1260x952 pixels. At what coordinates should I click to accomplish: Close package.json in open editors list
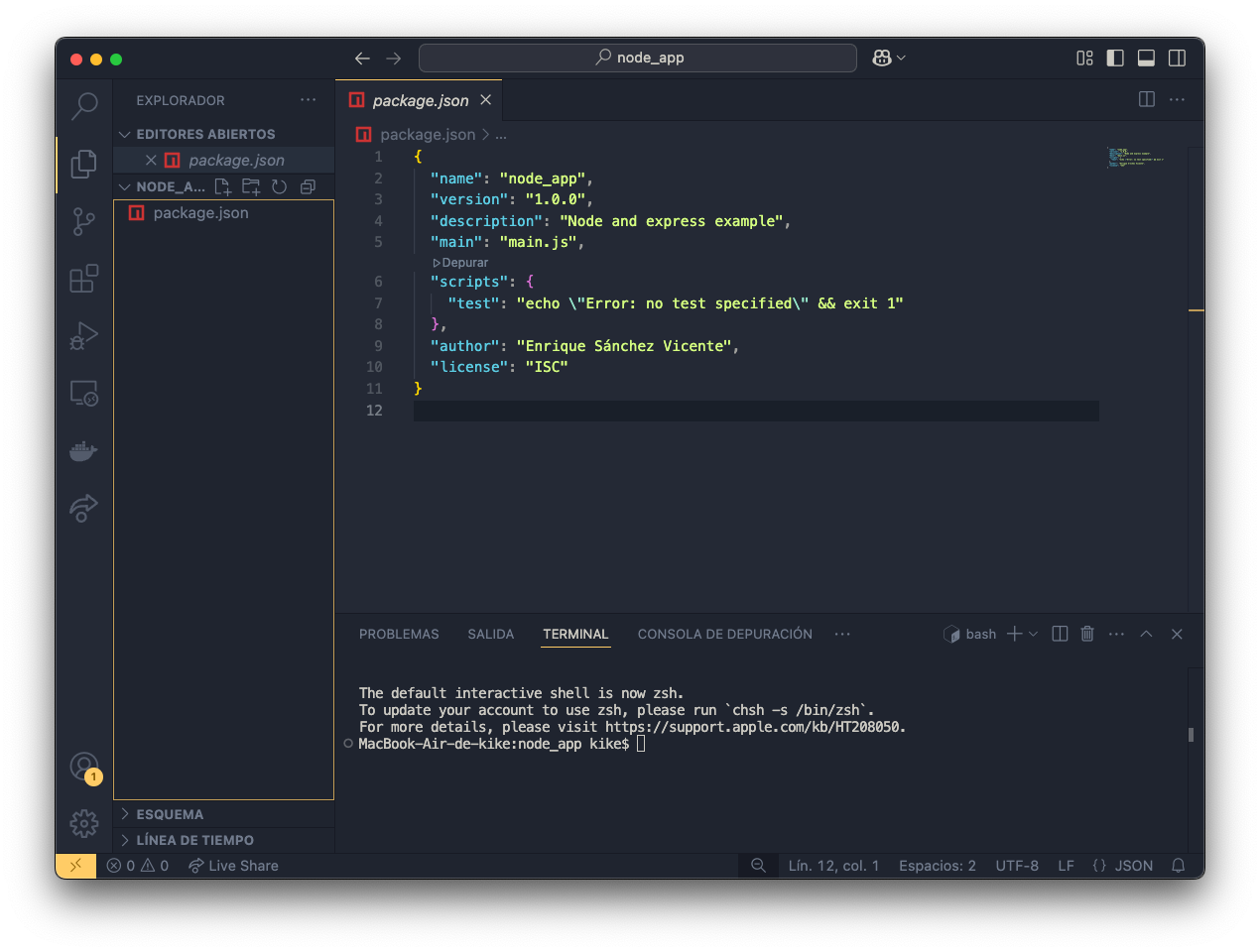(151, 160)
